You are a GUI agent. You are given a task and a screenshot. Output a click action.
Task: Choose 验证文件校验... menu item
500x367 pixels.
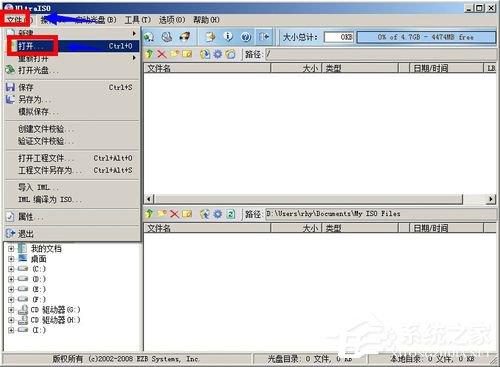point(72,141)
